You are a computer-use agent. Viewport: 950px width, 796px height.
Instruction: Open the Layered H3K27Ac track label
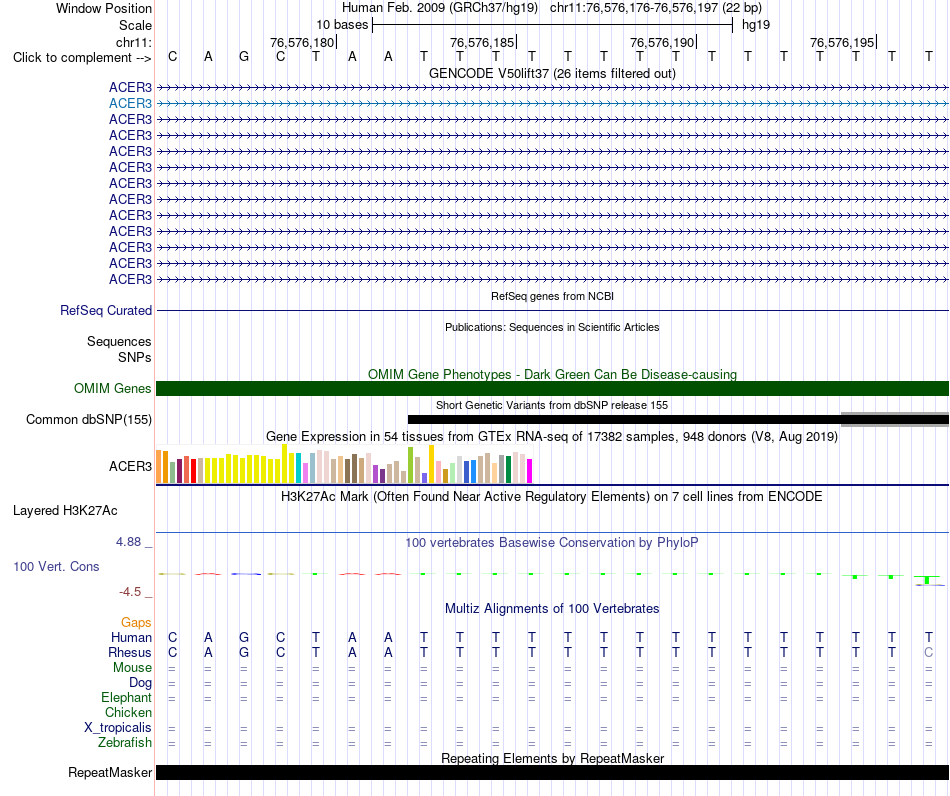click(x=65, y=511)
